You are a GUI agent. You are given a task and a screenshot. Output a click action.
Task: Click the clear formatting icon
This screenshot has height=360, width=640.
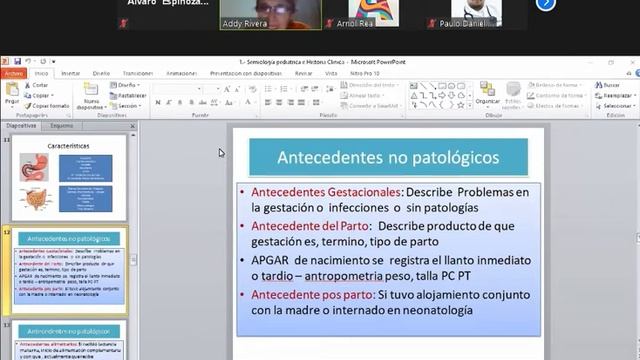coord(253,89)
